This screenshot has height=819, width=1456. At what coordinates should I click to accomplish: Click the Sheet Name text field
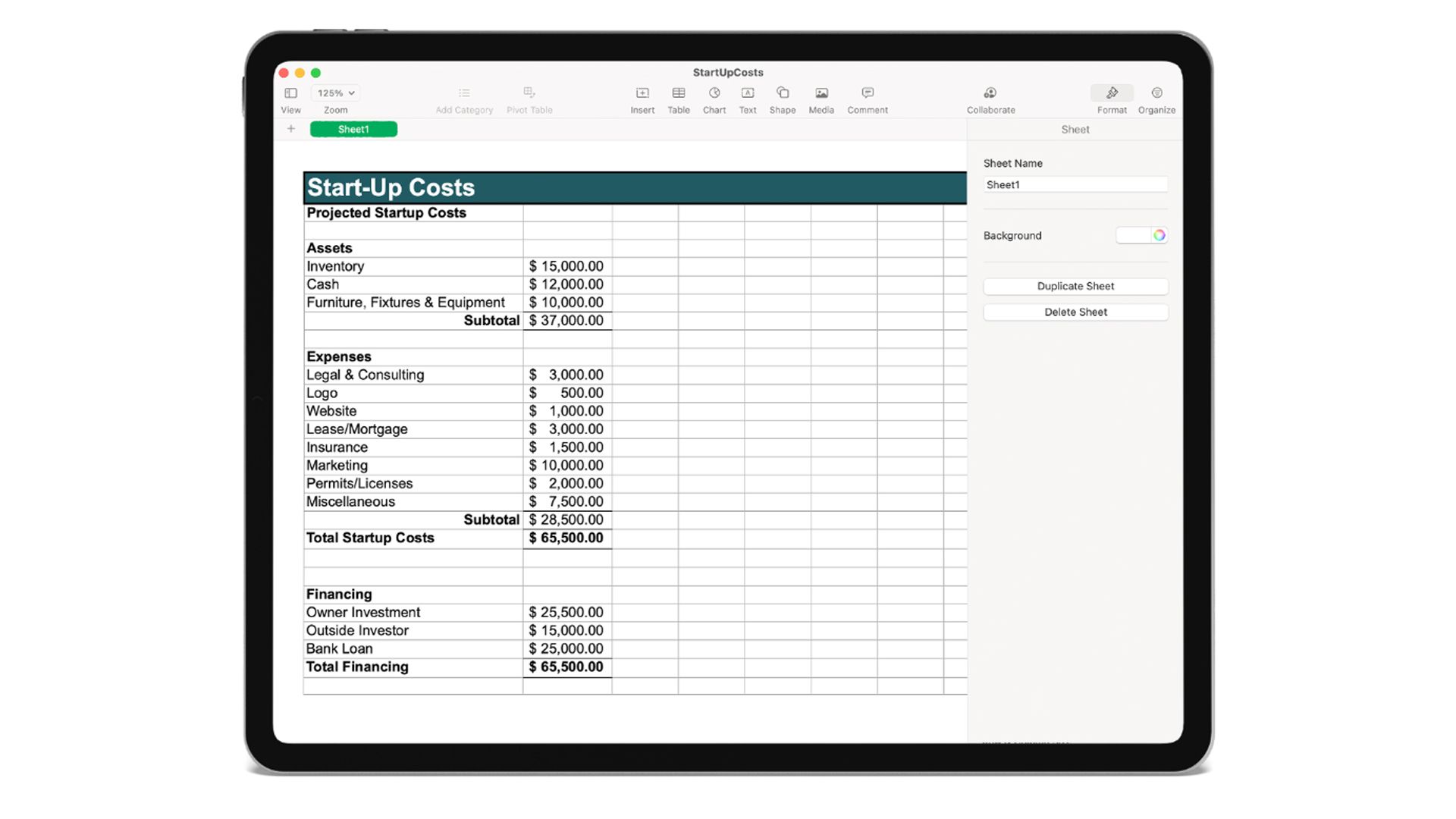point(1075,185)
